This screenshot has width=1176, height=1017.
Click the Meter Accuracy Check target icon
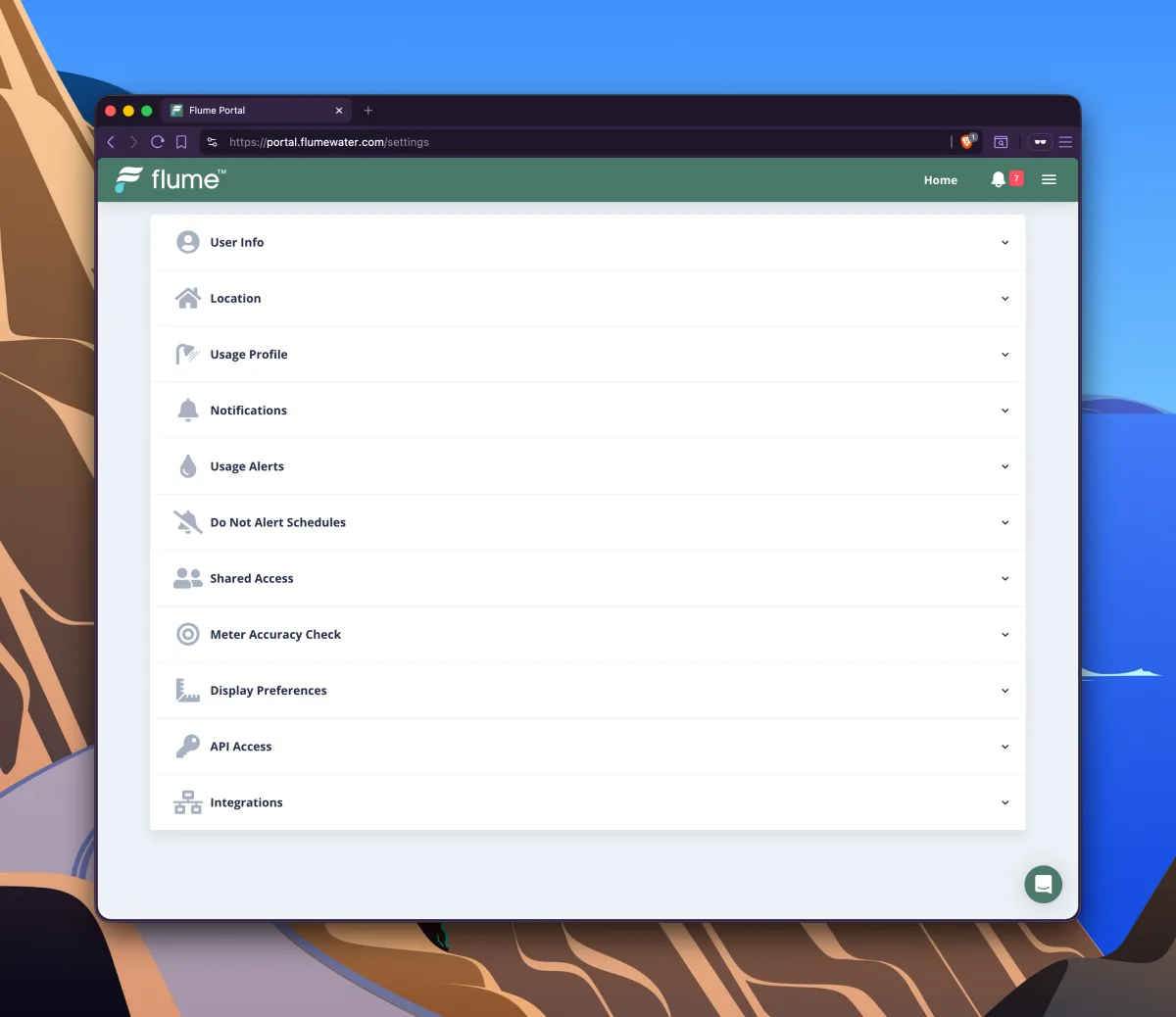(x=187, y=634)
